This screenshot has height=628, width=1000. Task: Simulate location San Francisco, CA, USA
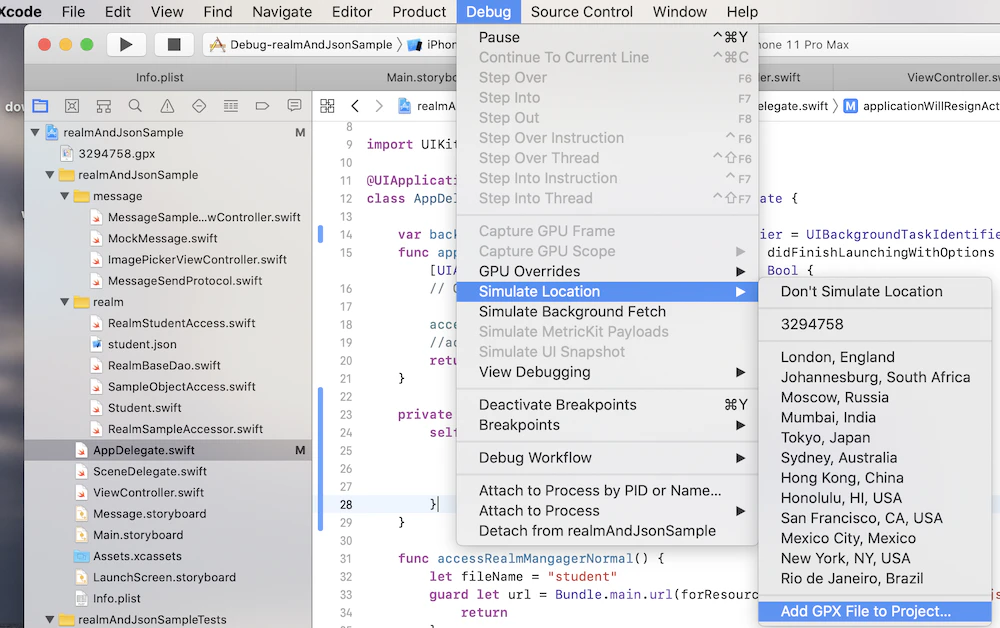[875, 518]
